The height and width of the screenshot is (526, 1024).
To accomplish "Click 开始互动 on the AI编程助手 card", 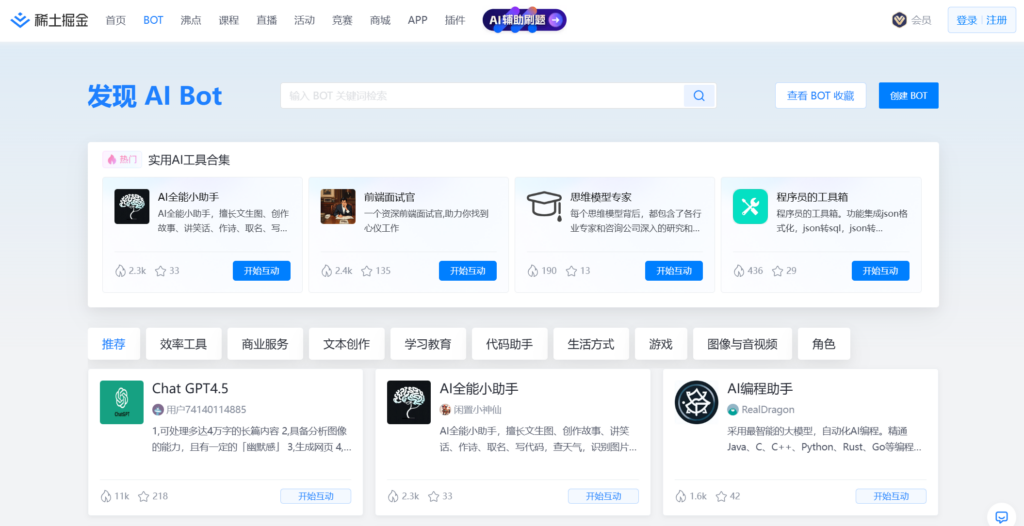I will (891, 496).
